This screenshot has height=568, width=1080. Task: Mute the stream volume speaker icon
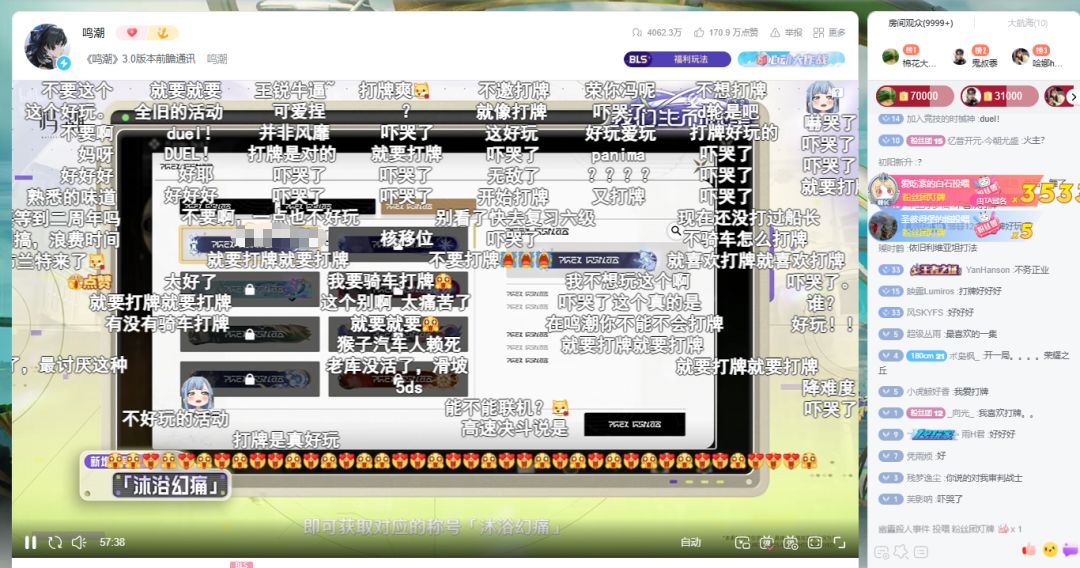pos(79,543)
